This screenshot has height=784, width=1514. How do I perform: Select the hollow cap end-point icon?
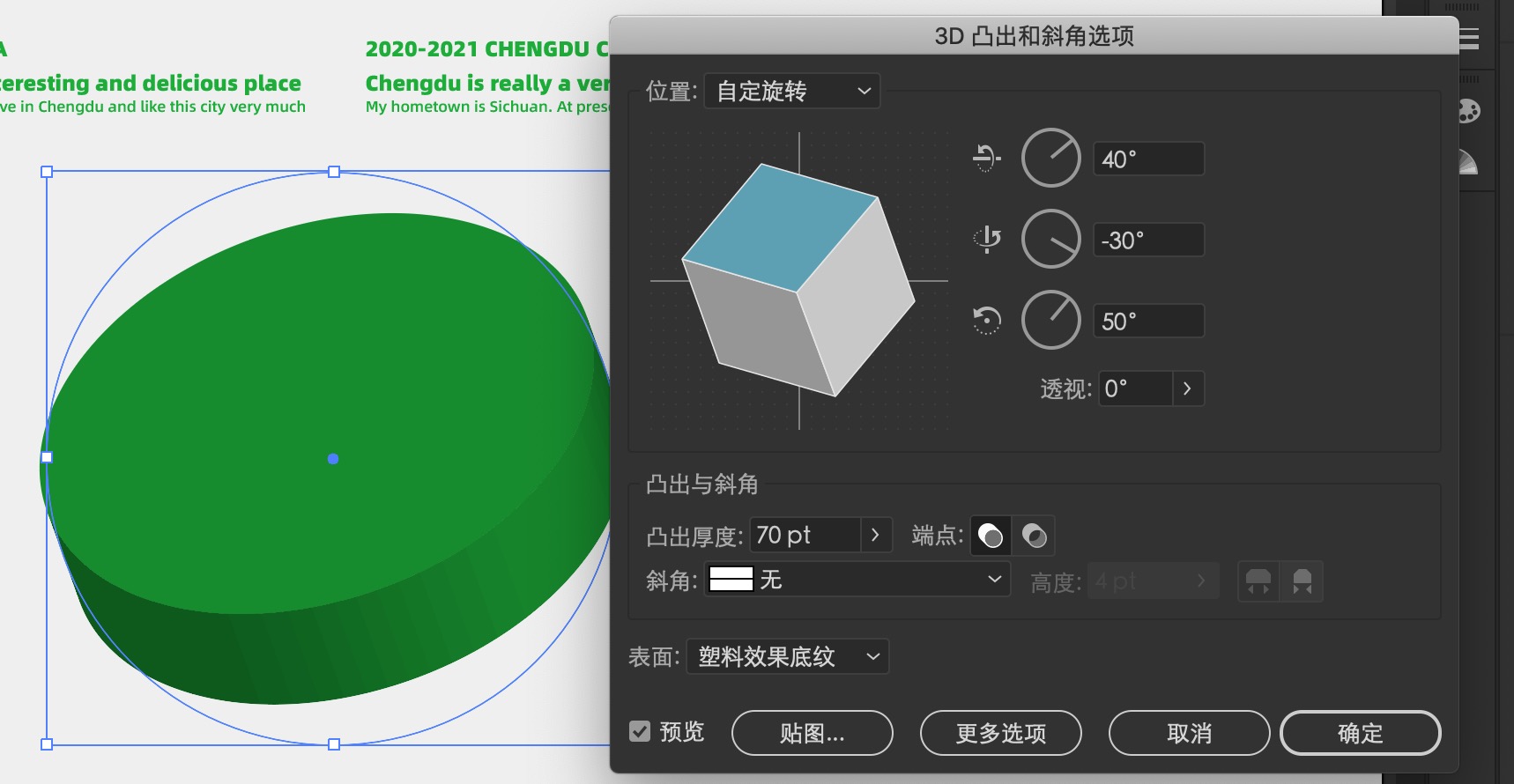click(1034, 536)
